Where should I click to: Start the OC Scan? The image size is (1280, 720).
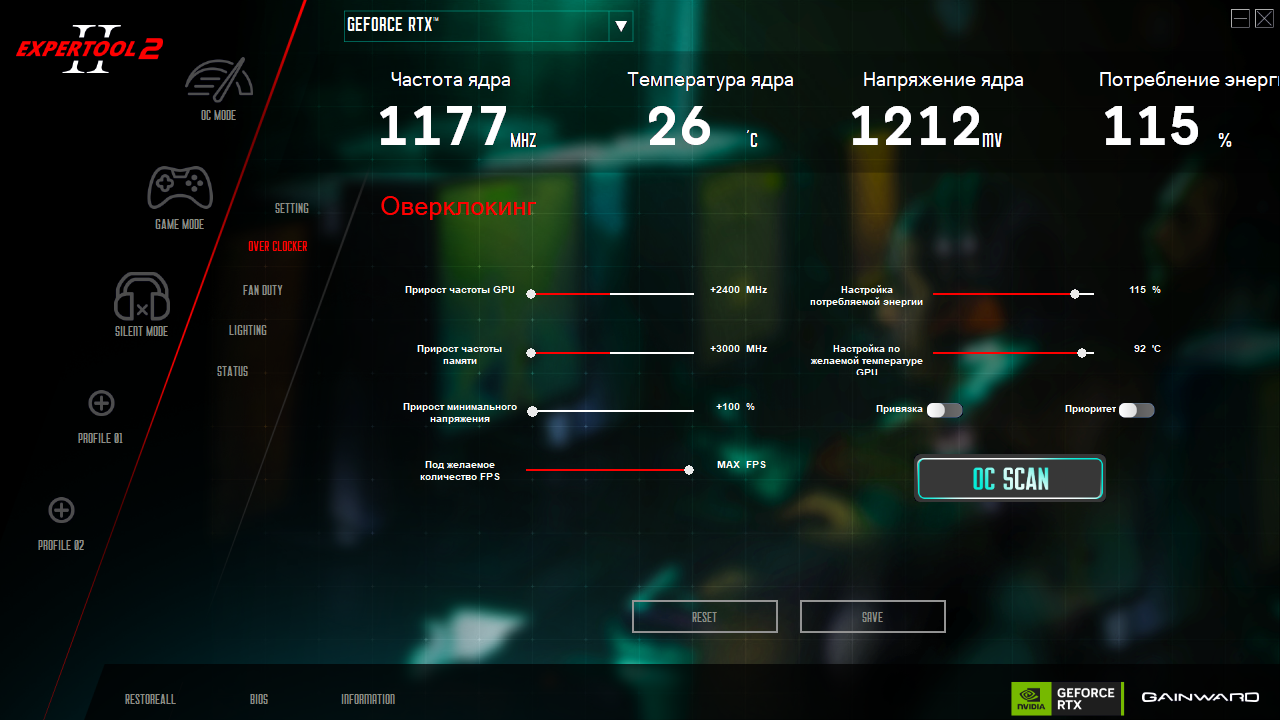tap(1010, 479)
